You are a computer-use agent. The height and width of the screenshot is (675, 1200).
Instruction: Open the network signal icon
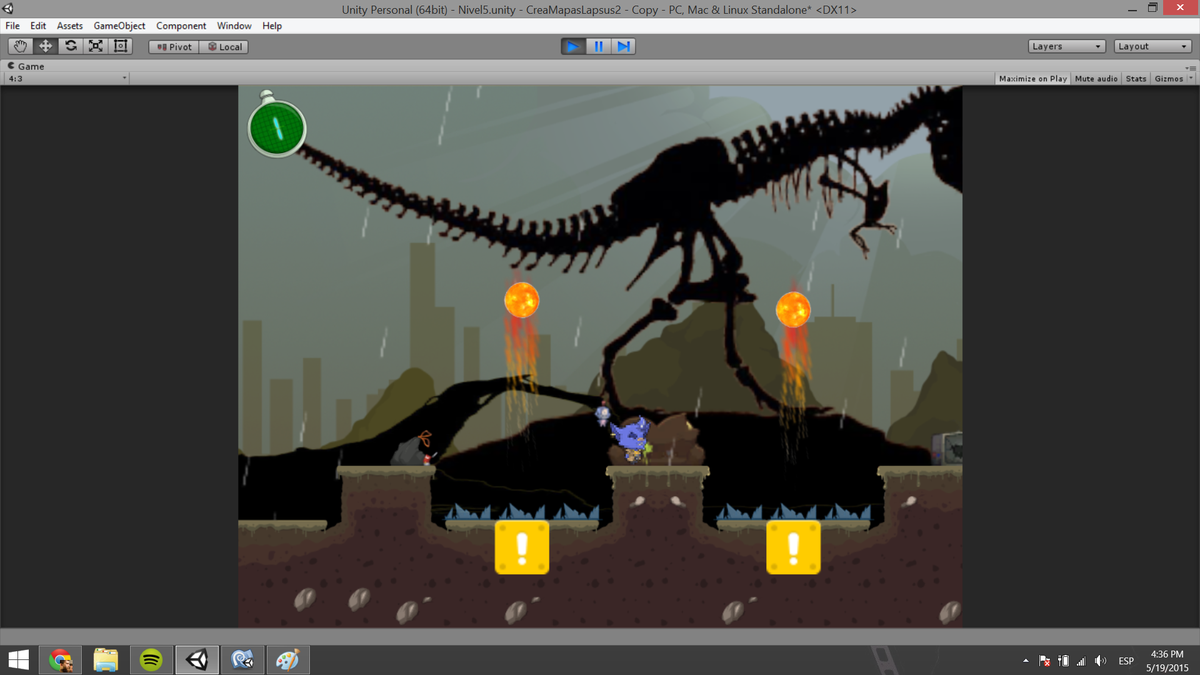pos(1081,661)
